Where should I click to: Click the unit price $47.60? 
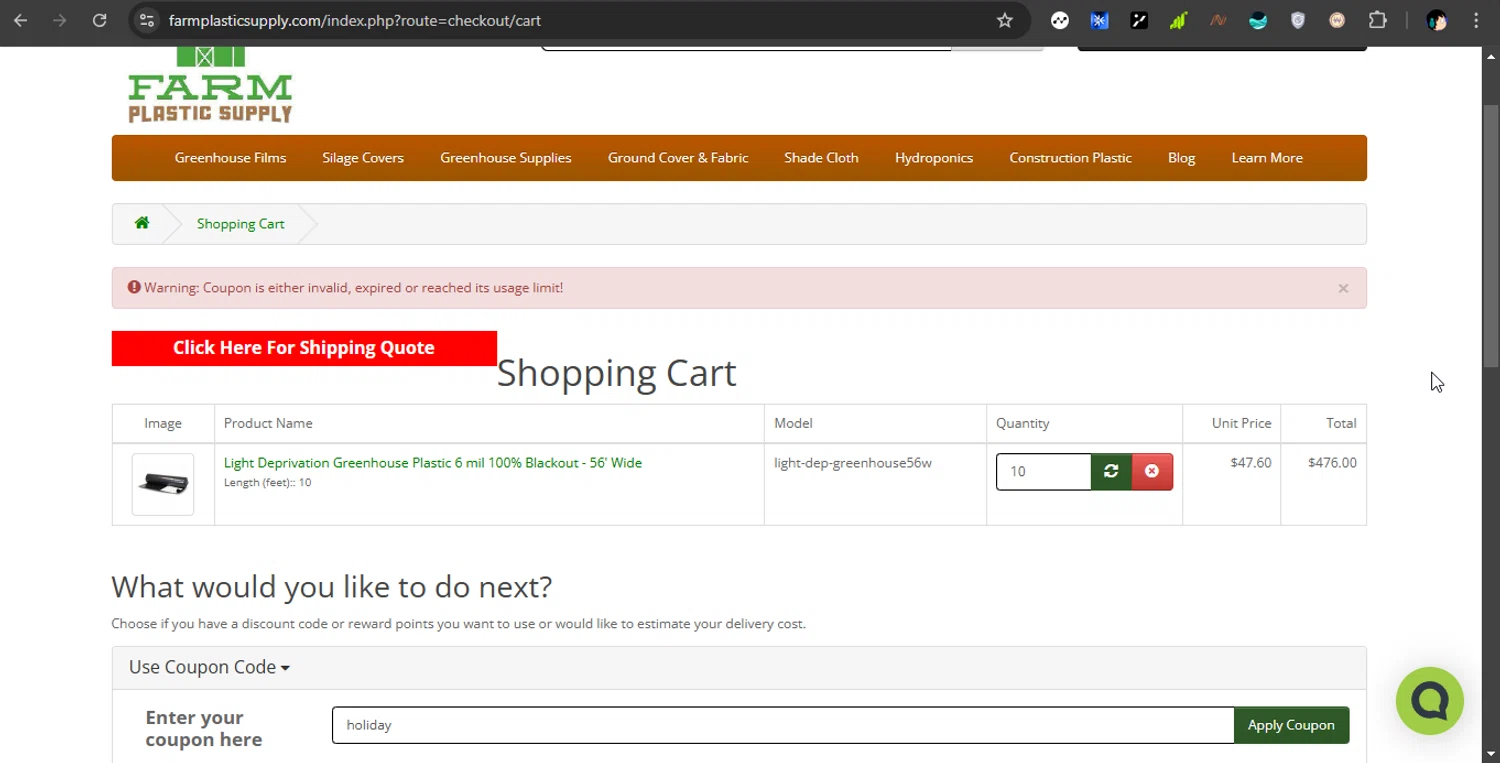1251,463
